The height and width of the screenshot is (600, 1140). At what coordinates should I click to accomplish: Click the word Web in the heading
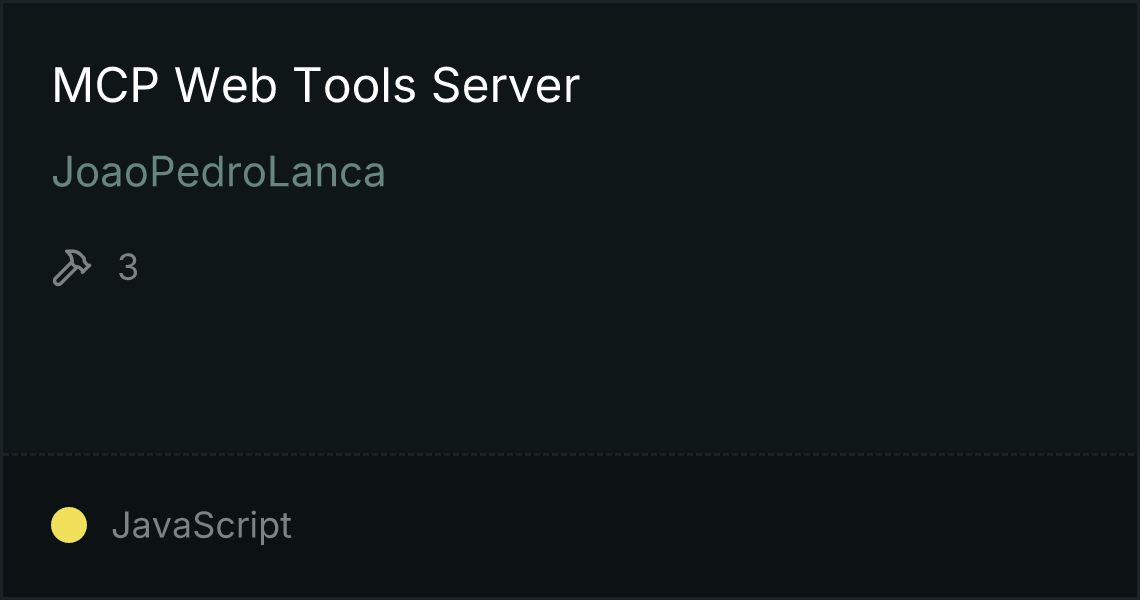click(226, 85)
